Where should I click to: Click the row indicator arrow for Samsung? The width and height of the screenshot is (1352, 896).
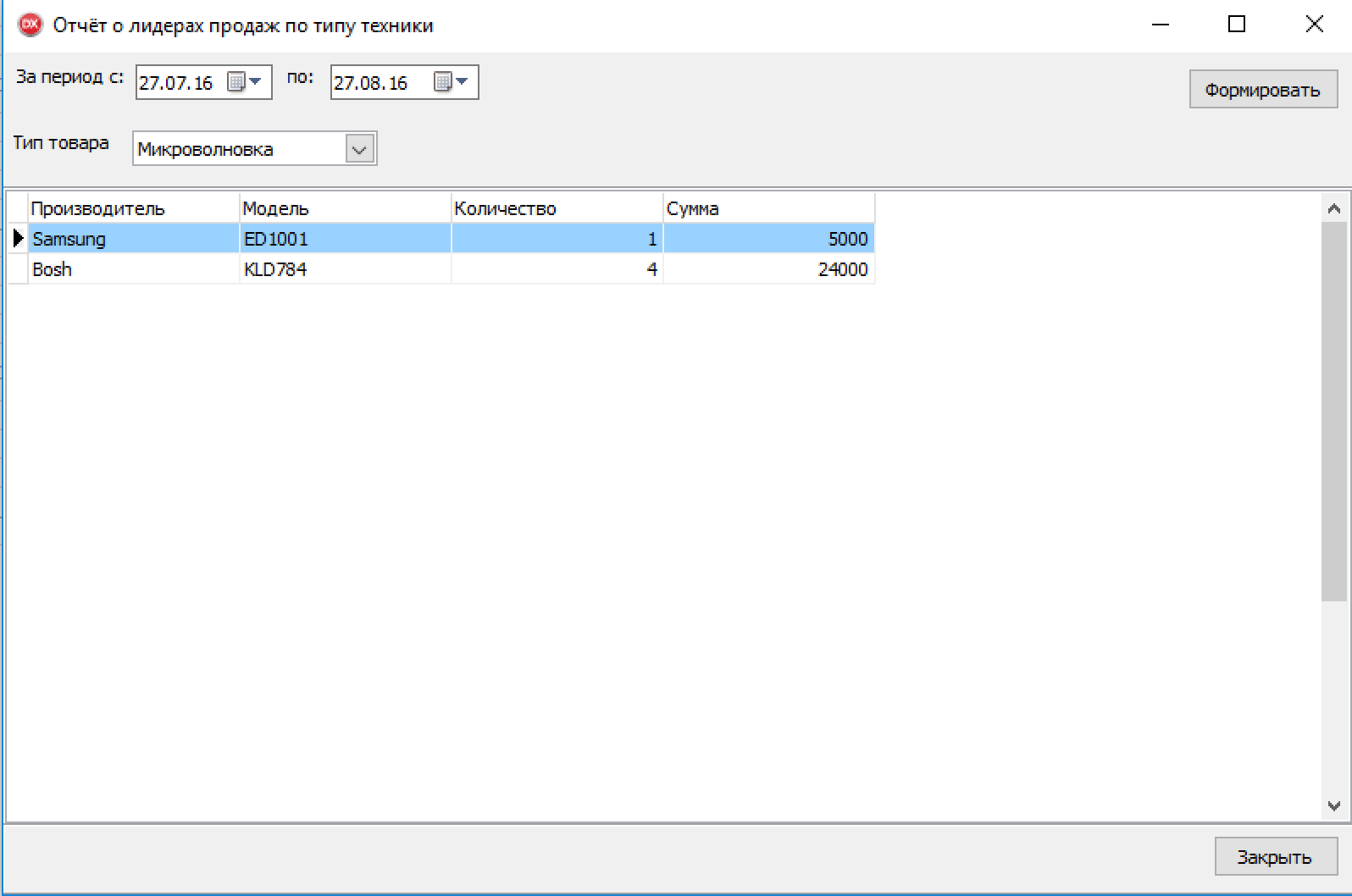click(18, 239)
